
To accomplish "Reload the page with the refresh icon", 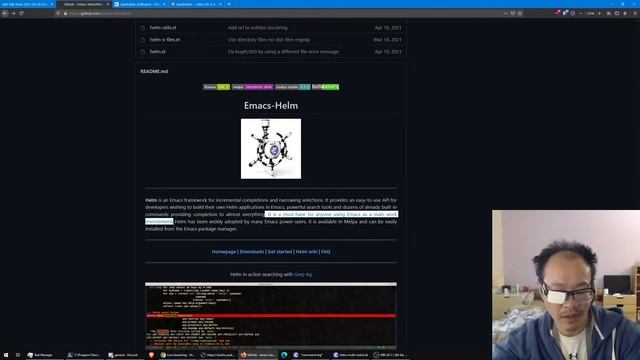I will pos(21,13).
